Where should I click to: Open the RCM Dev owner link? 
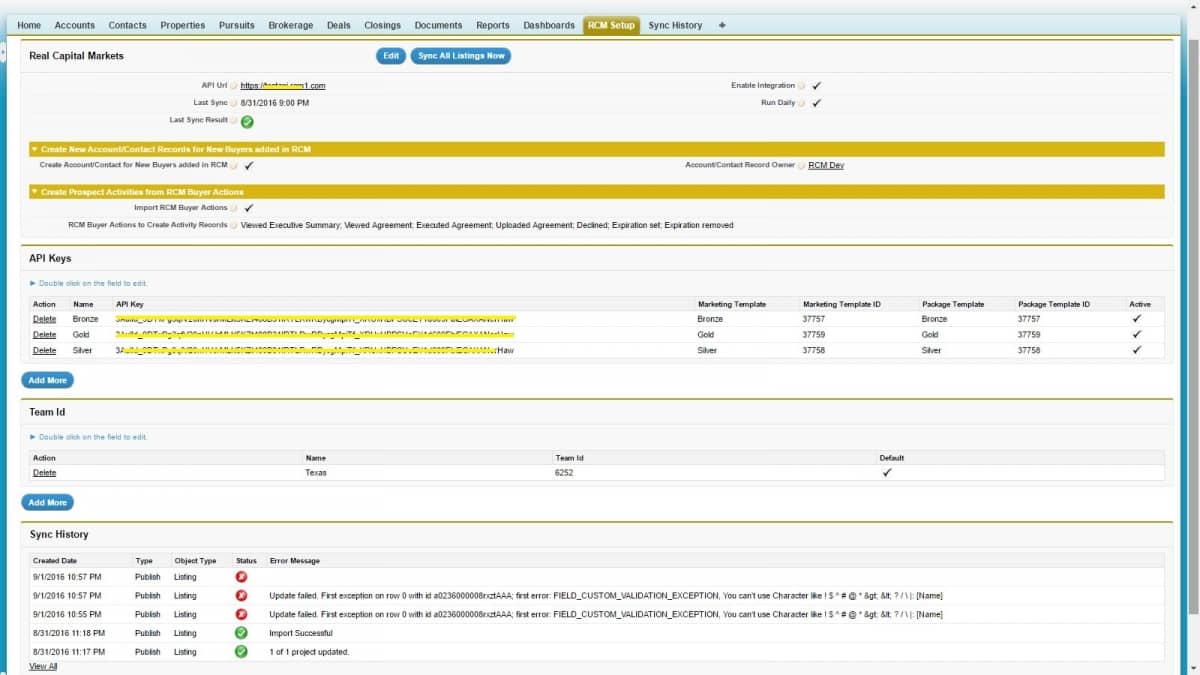click(x=826, y=165)
